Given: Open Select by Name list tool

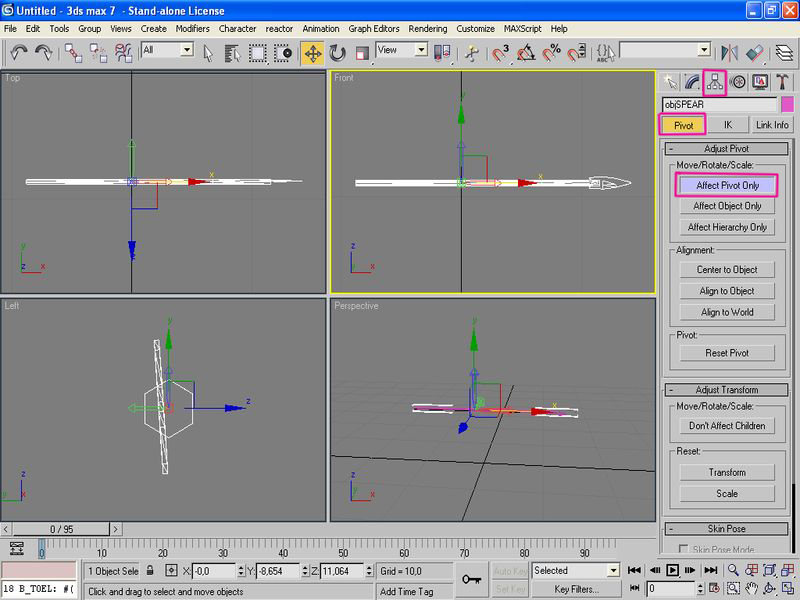Looking at the screenshot, I should 232,53.
